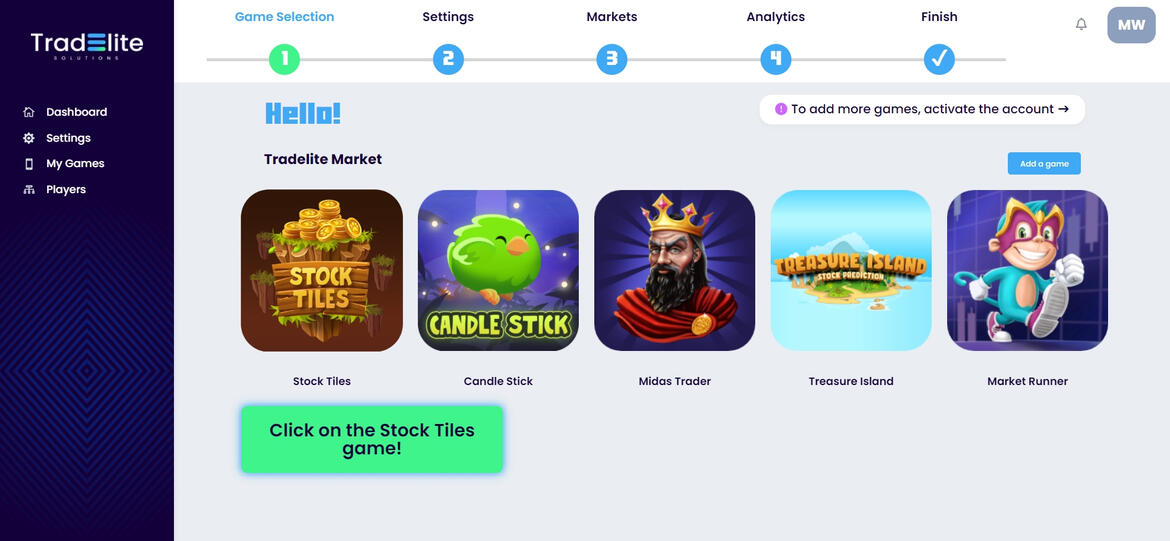Open the Midas Trader game thumbnail
Viewport: 1170px width, 541px height.
pyautogui.click(x=675, y=270)
